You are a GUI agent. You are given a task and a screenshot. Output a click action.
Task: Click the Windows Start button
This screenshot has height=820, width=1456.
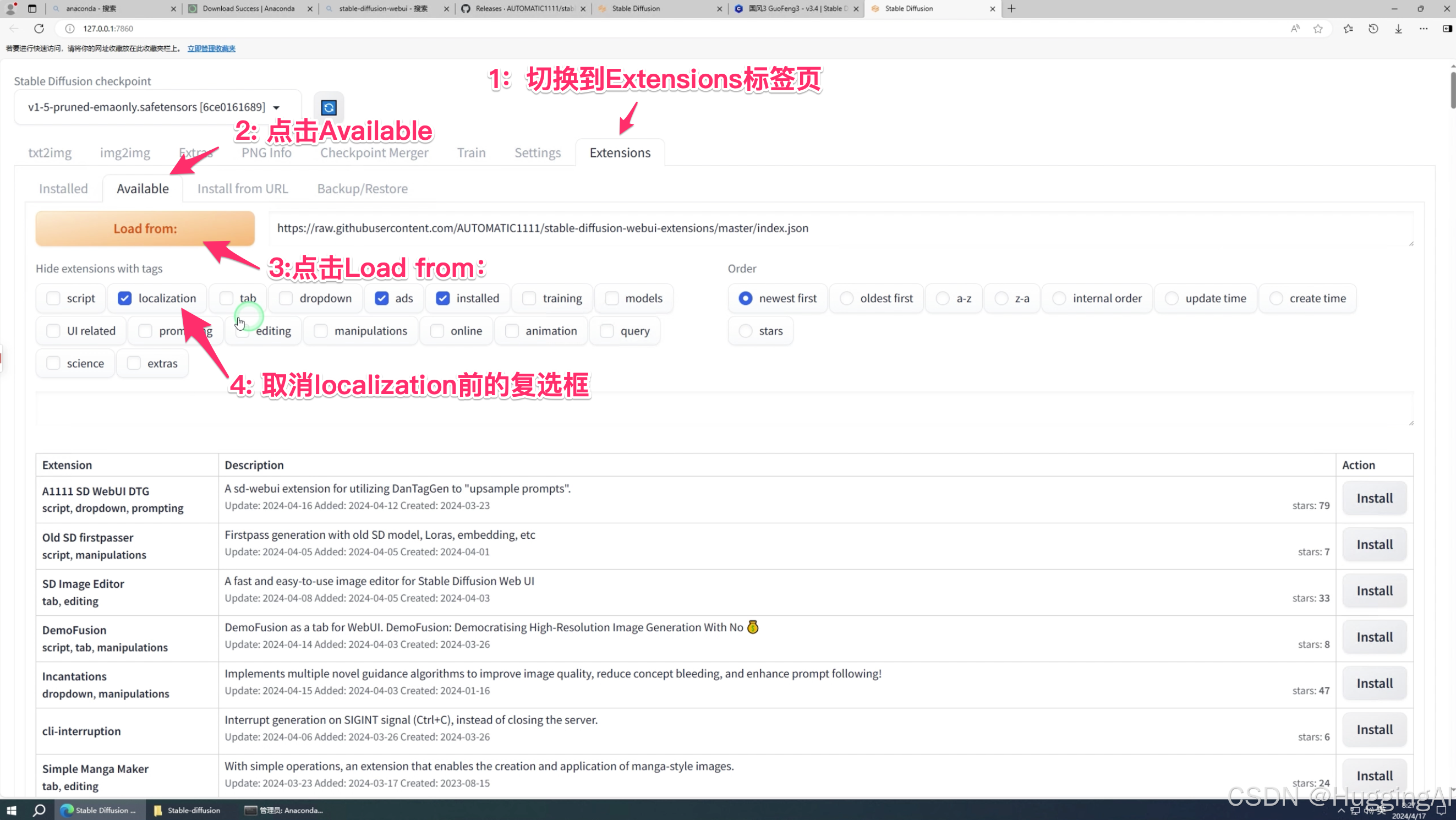[12, 810]
